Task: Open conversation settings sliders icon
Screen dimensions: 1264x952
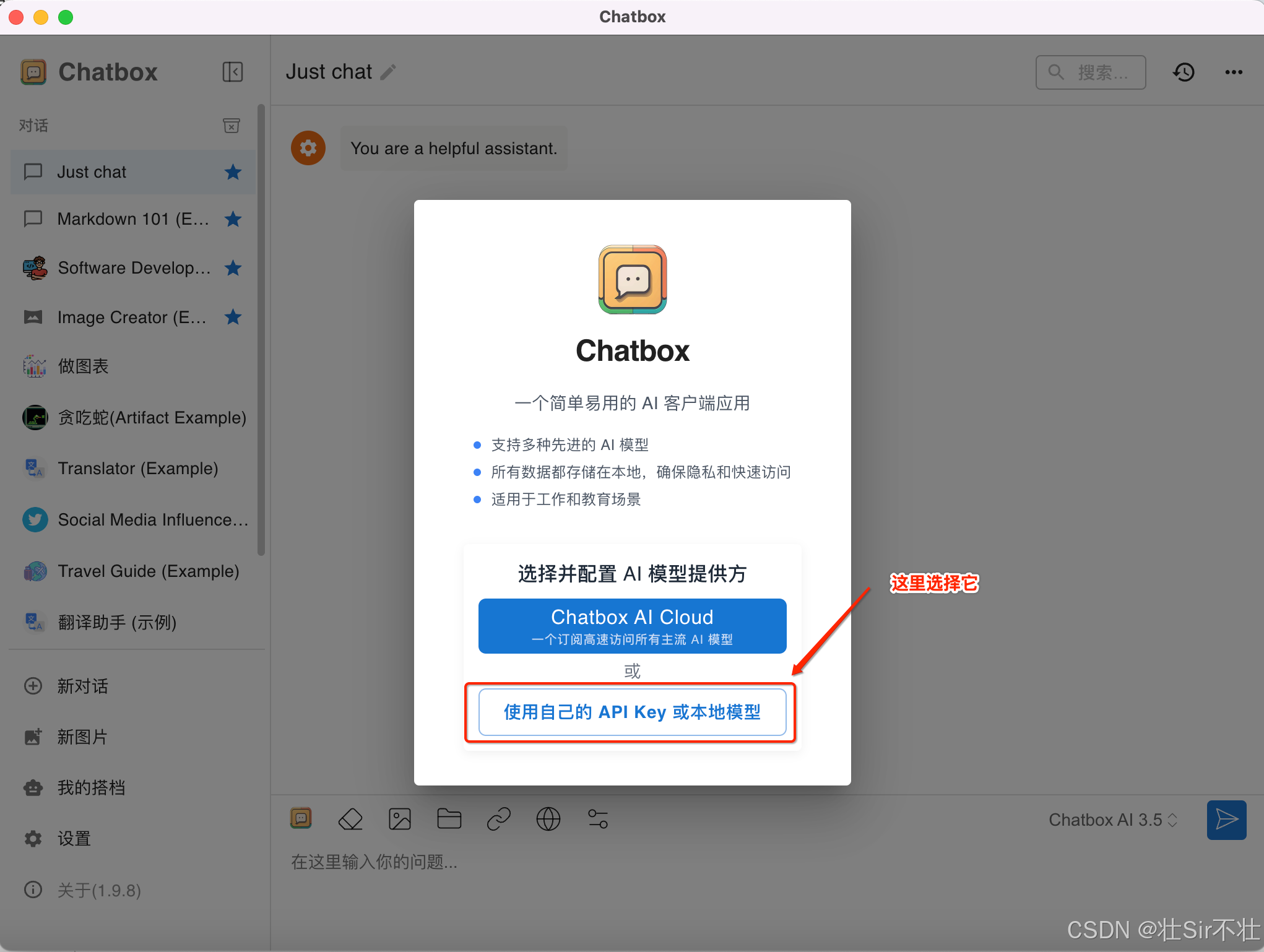Action: [597, 819]
